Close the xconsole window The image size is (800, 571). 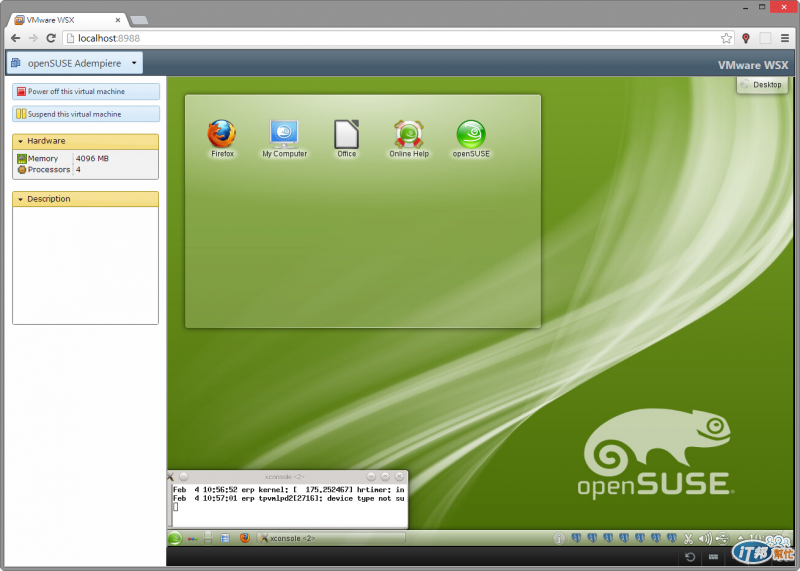pos(399,477)
